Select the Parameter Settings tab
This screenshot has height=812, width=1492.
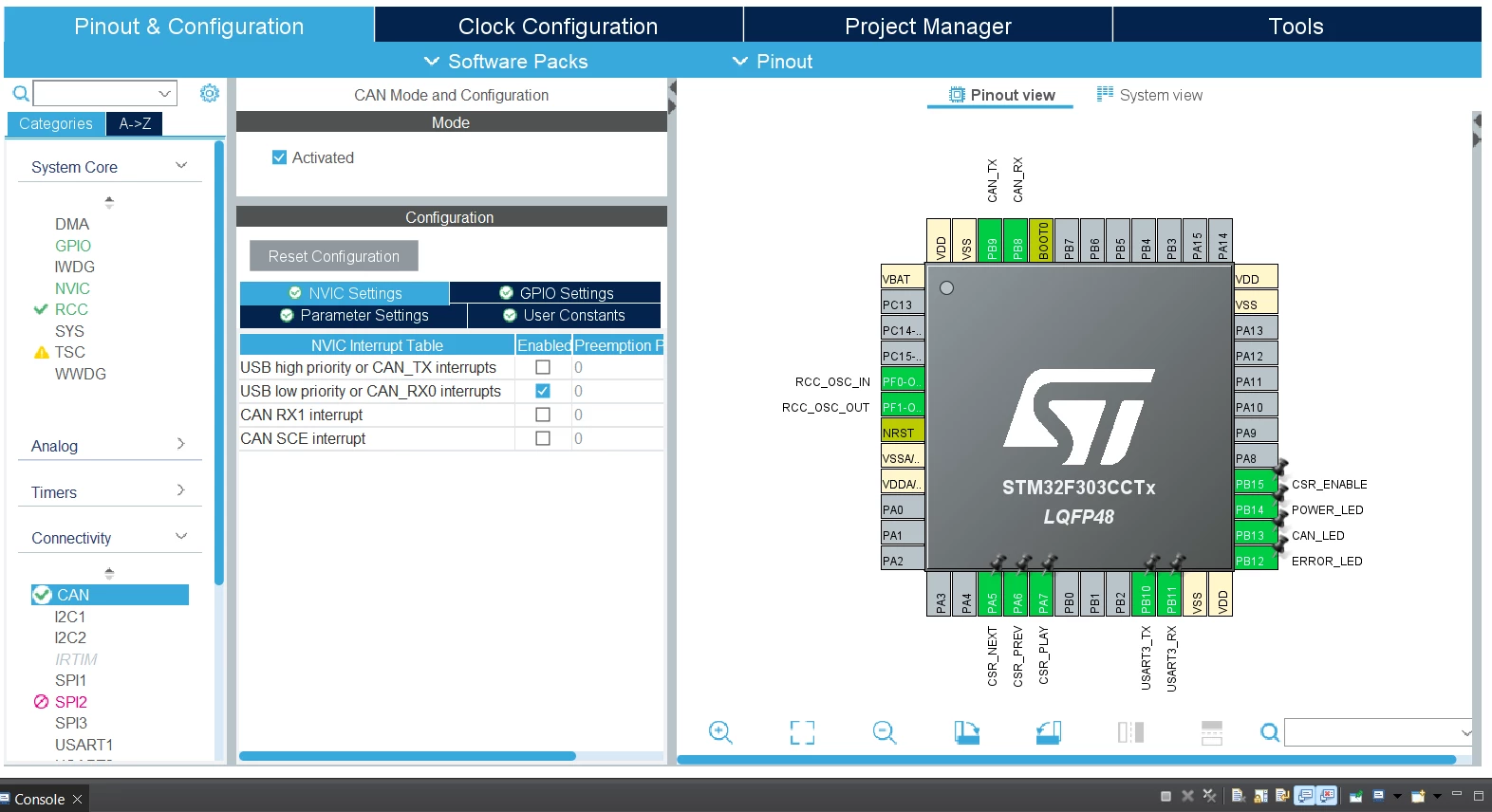coord(354,316)
